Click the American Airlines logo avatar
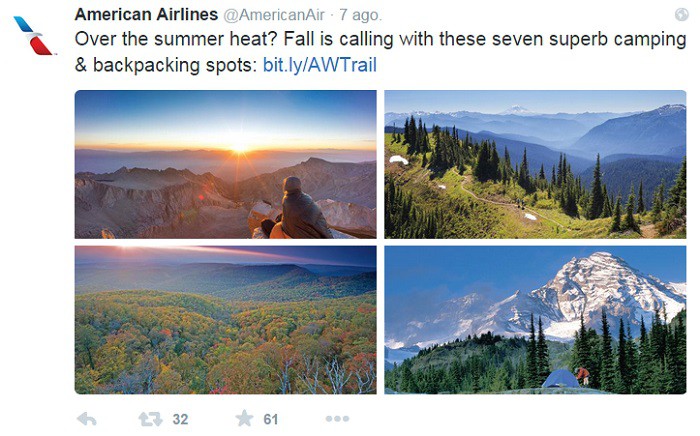The width and height of the screenshot is (700, 436). click(34, 35)
